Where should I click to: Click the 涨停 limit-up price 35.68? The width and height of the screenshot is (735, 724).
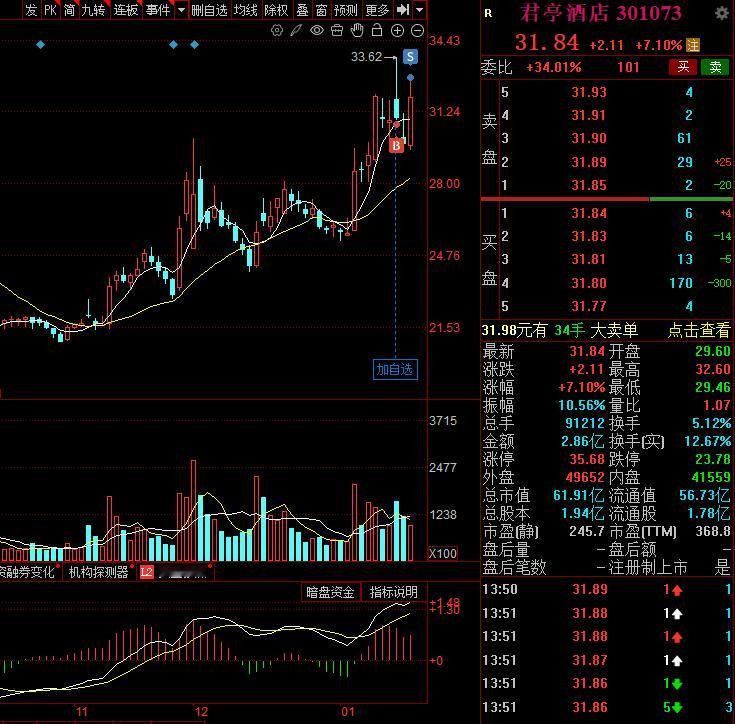point(588,459)
